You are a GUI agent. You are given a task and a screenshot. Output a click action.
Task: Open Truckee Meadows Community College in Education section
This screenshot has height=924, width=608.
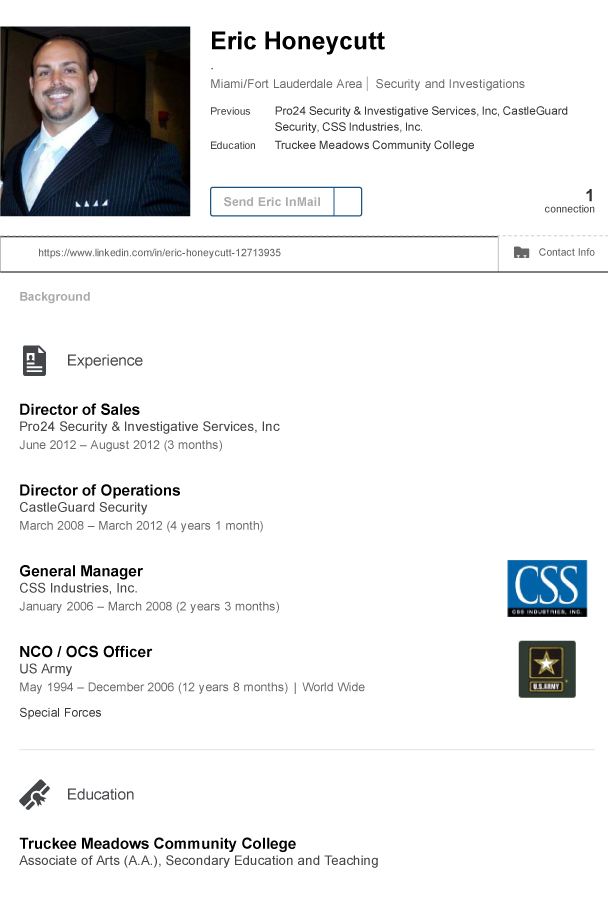(157, 843)
